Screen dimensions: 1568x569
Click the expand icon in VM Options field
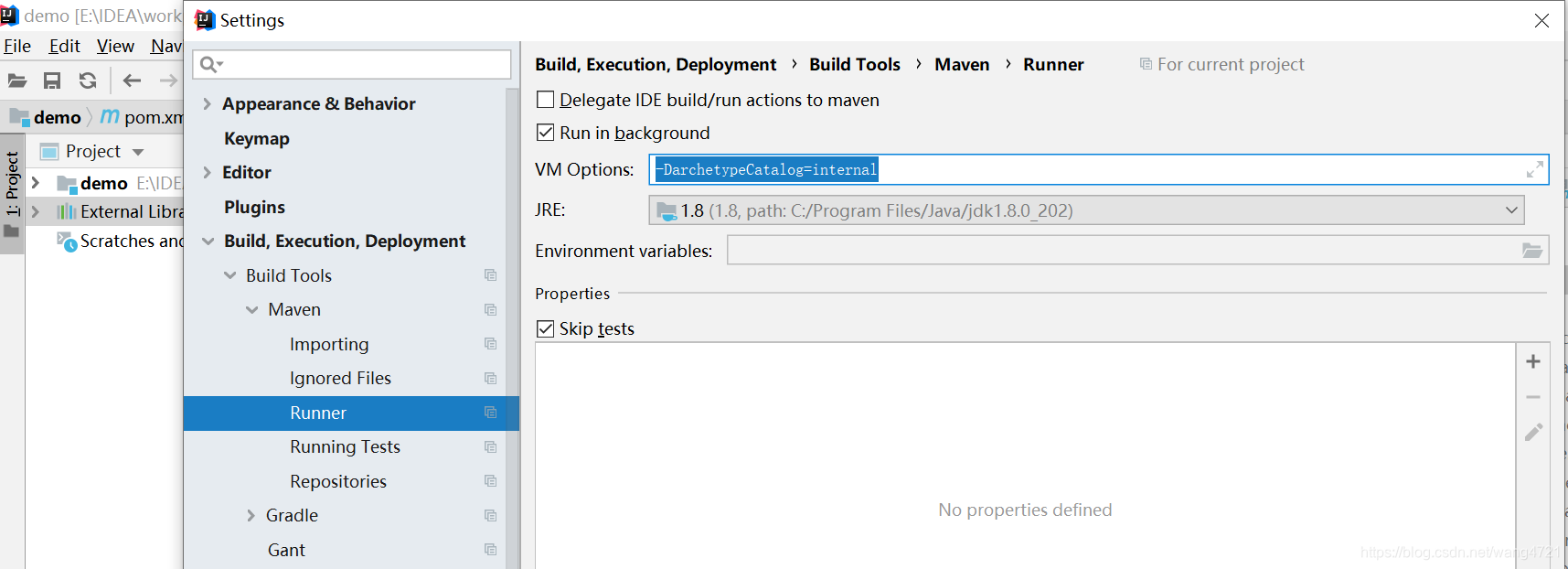(1534, 169)
